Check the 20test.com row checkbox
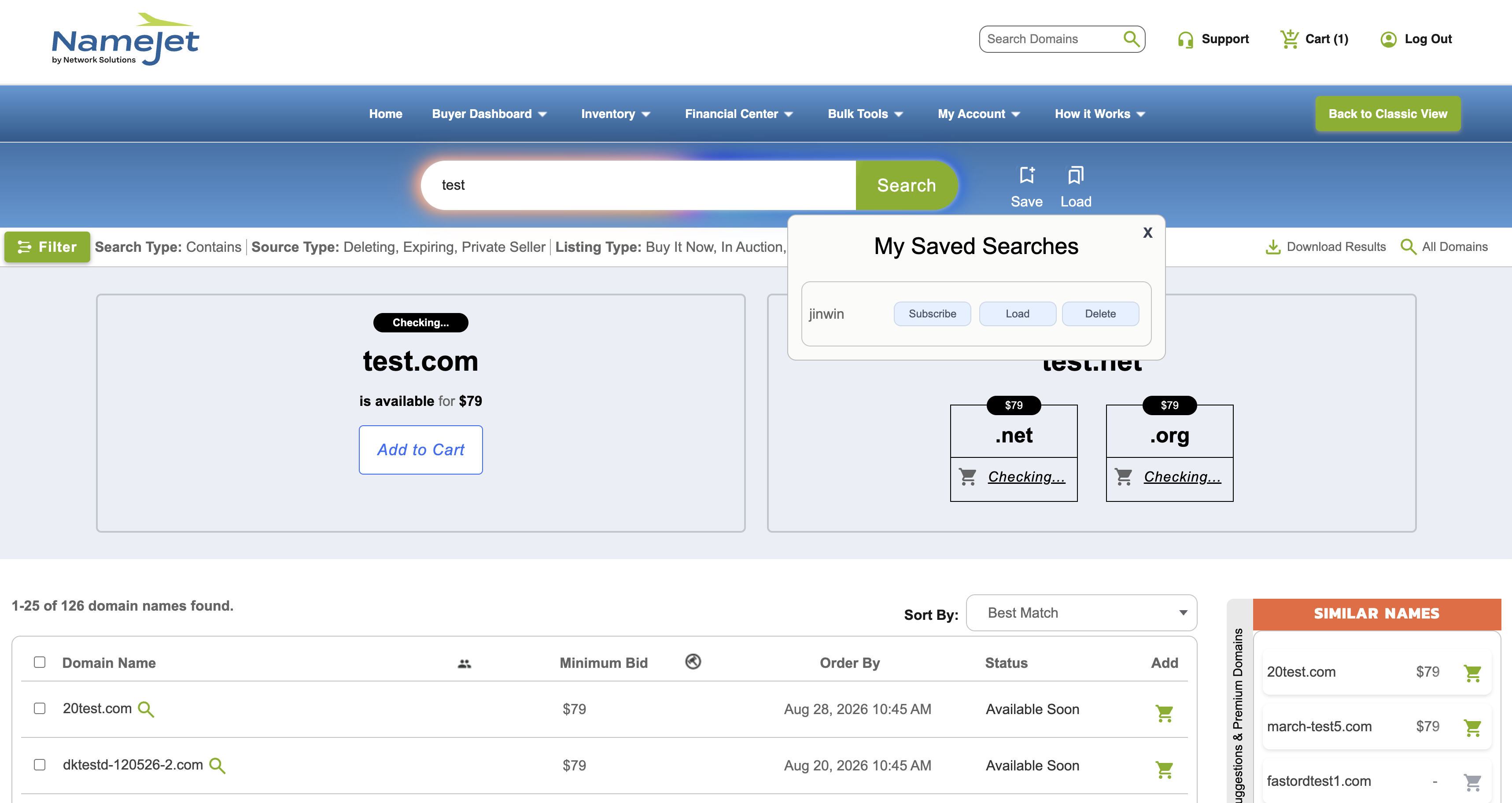The image size is (1512, 803). click(39, 708)
